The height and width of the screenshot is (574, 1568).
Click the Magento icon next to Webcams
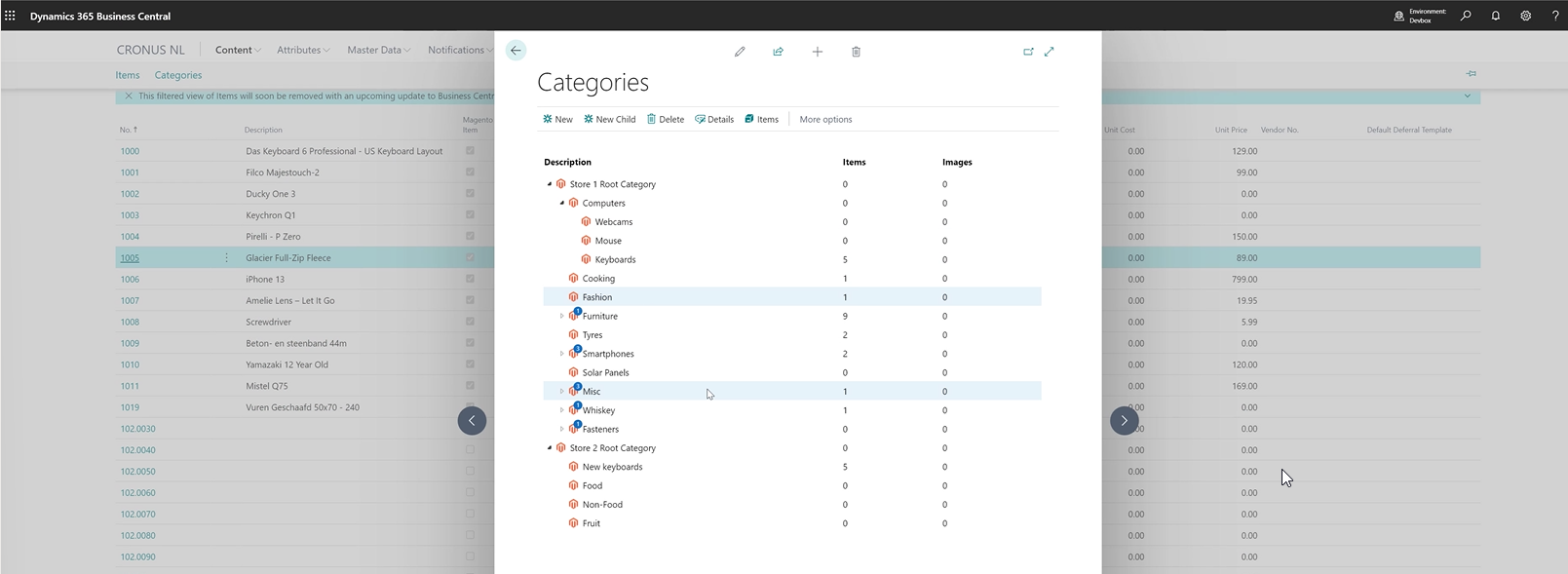pyautogui.click(x=586, y=222)
